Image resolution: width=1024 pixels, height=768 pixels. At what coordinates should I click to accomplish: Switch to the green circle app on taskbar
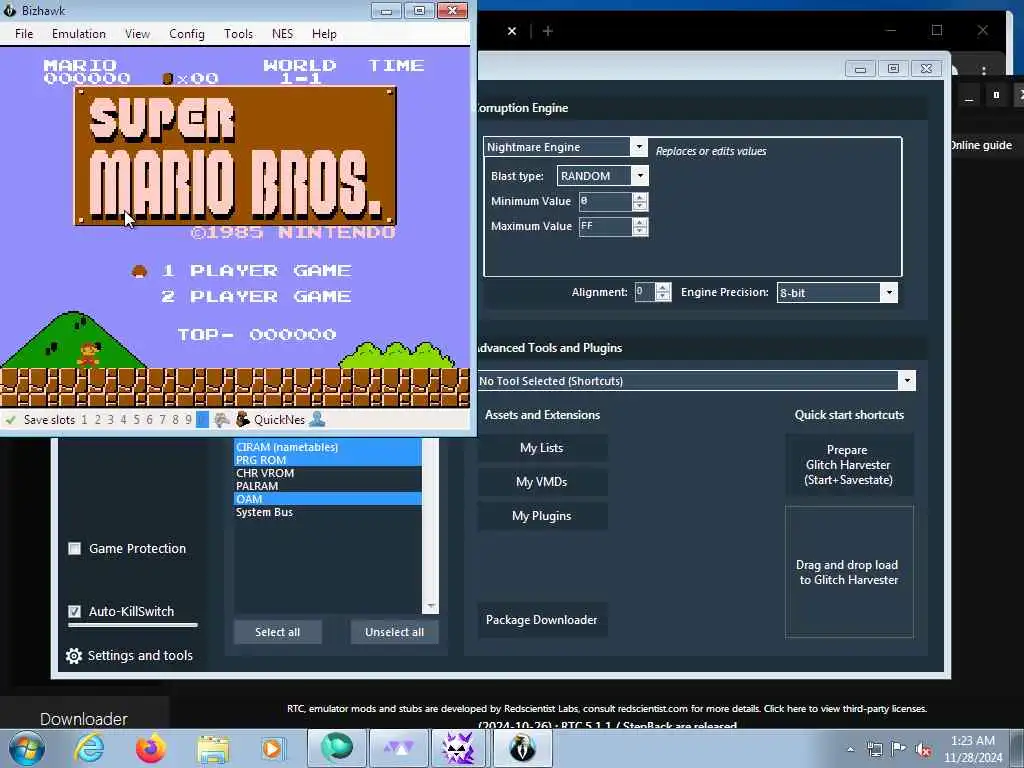pyautogui.click(x=336, y=748)
